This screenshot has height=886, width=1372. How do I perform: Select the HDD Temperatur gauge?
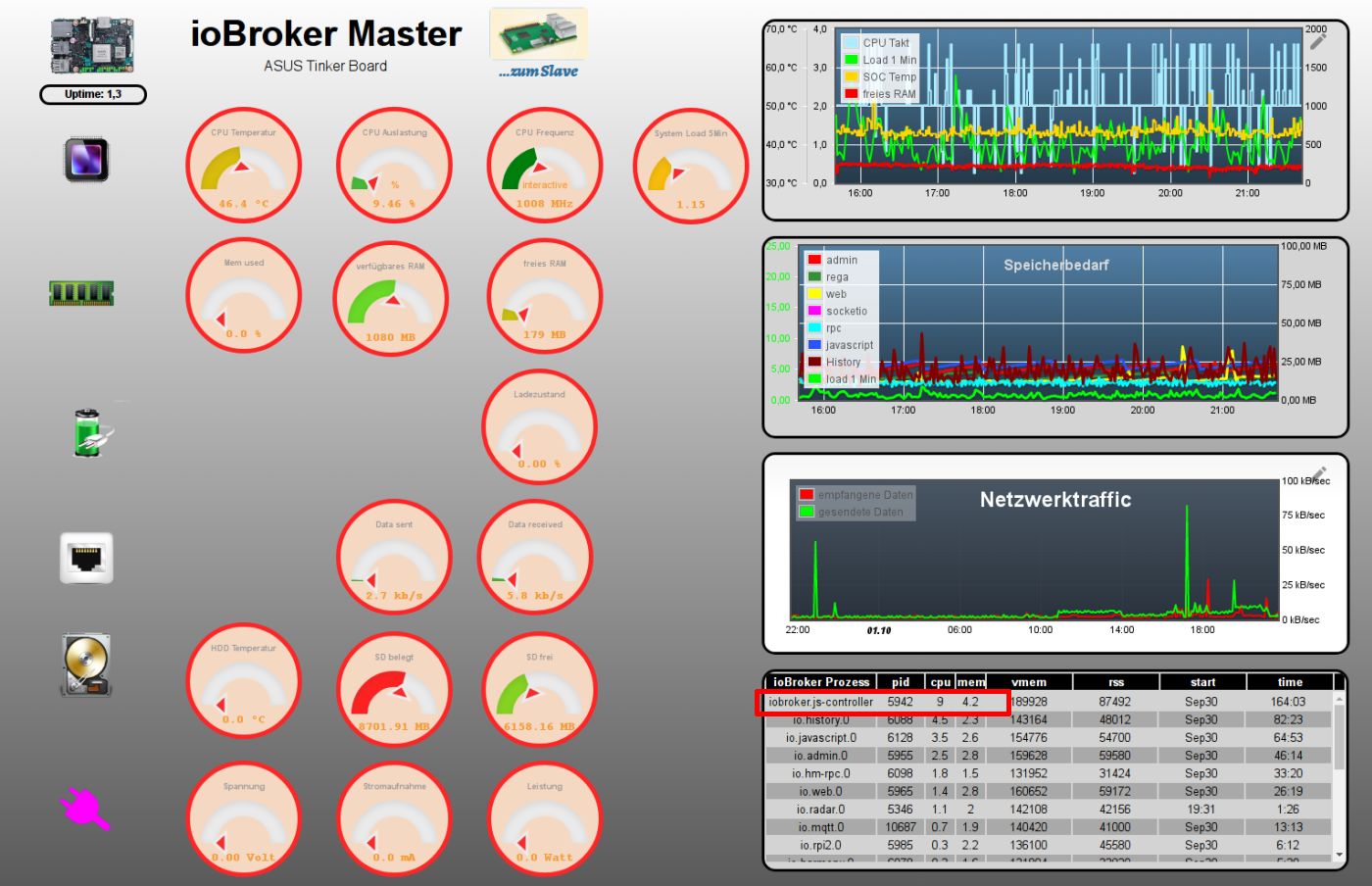coord(243,680)
